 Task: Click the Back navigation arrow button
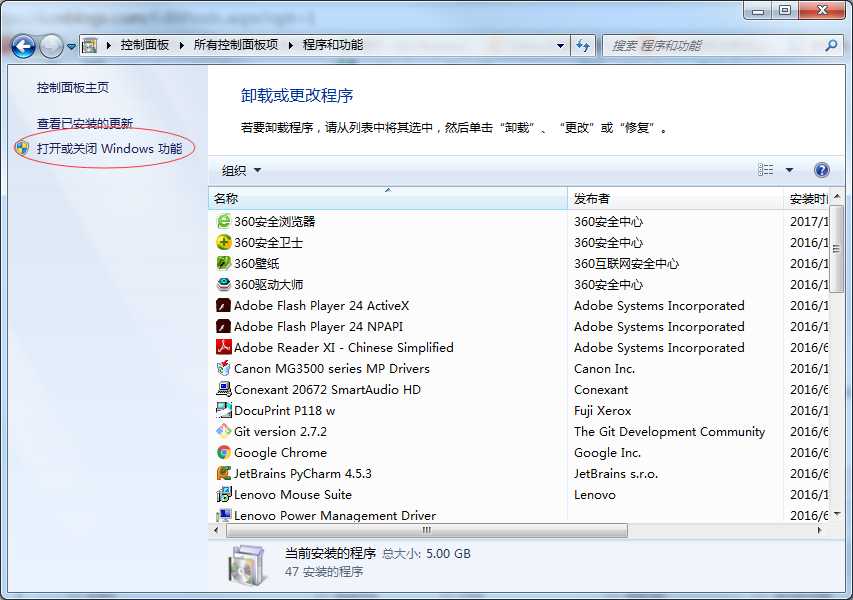click(23, 46)
